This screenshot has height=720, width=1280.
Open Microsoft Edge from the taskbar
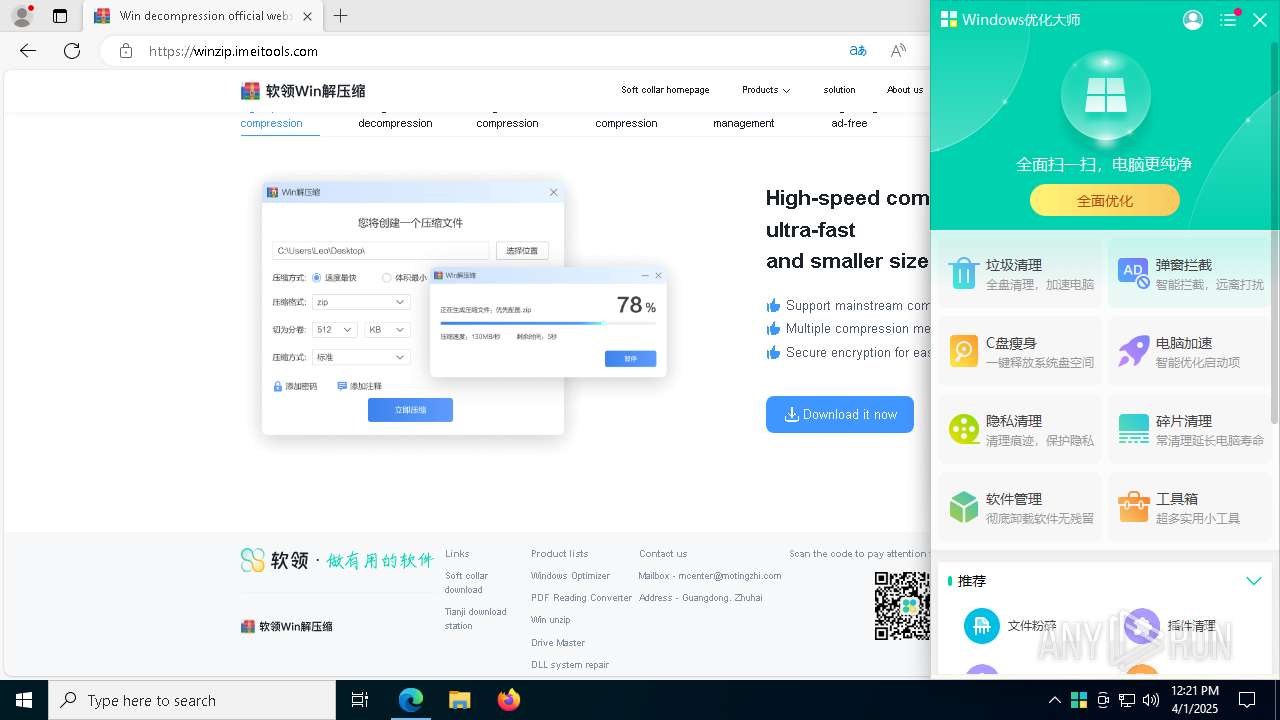(x=411, y=700)
